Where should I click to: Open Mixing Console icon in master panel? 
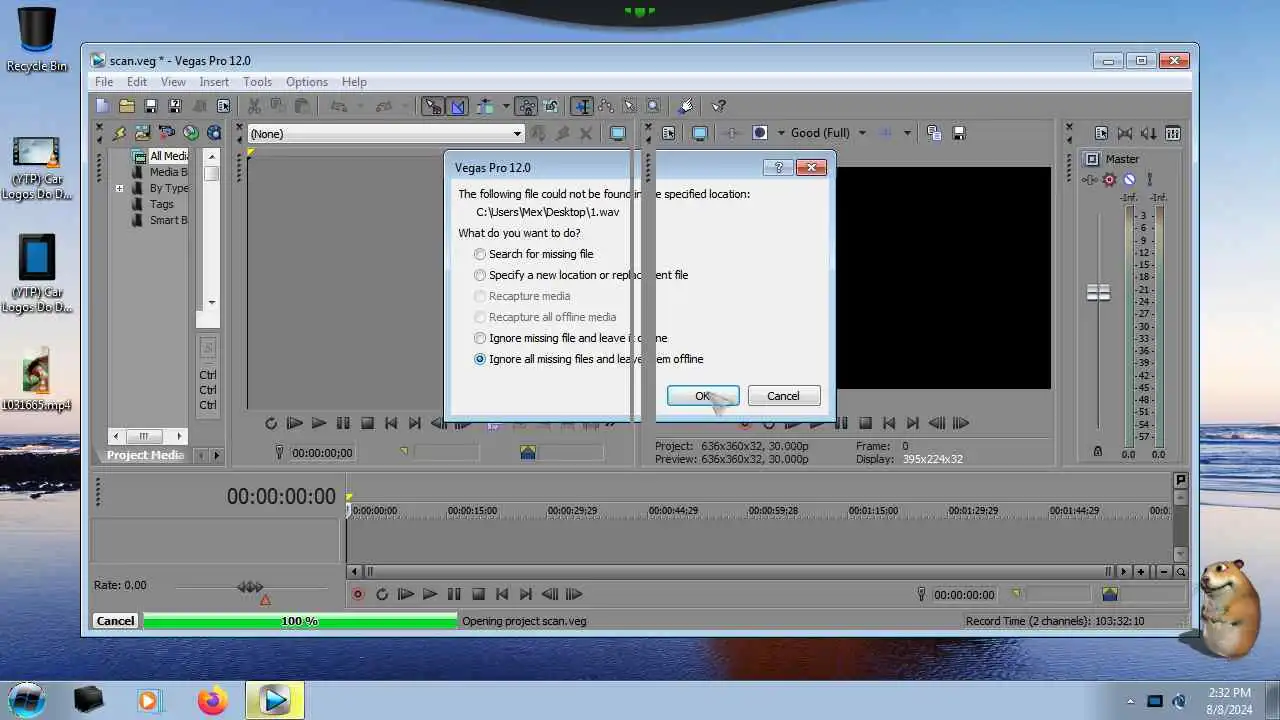[x=1173, y=133]
